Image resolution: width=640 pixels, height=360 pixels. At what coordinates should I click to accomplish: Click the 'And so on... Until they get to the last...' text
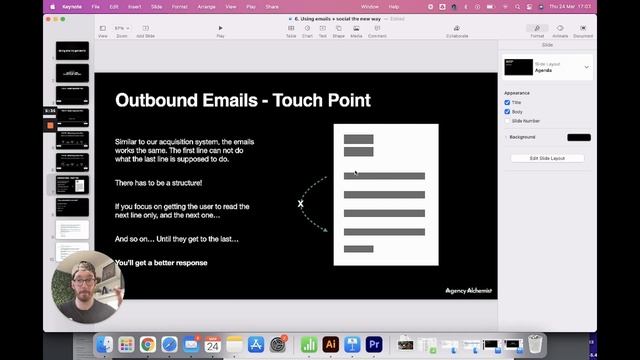tap(177, 239)
